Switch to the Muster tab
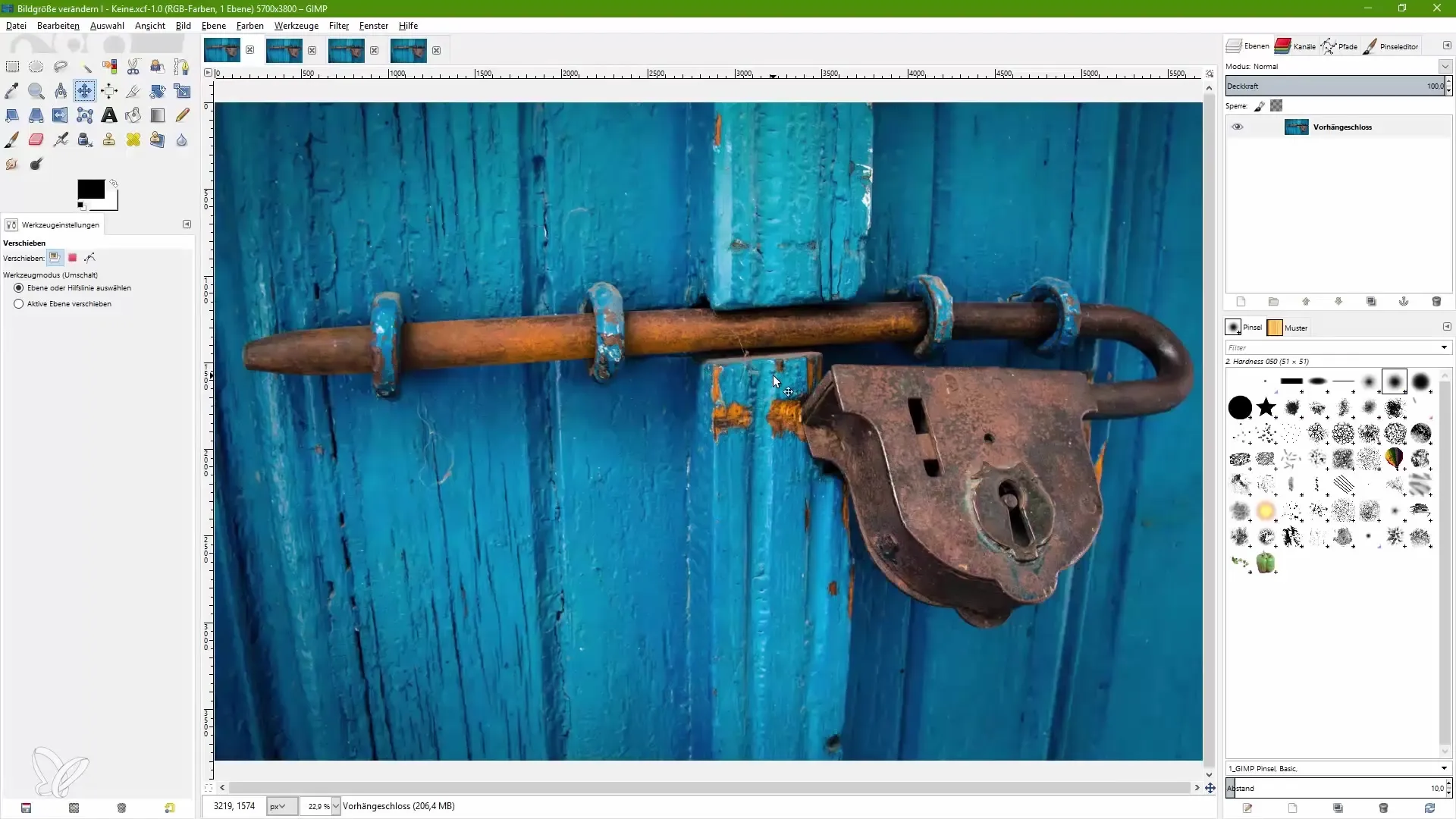This screenshot has width=1456, height=819. tap(1288, 328)
